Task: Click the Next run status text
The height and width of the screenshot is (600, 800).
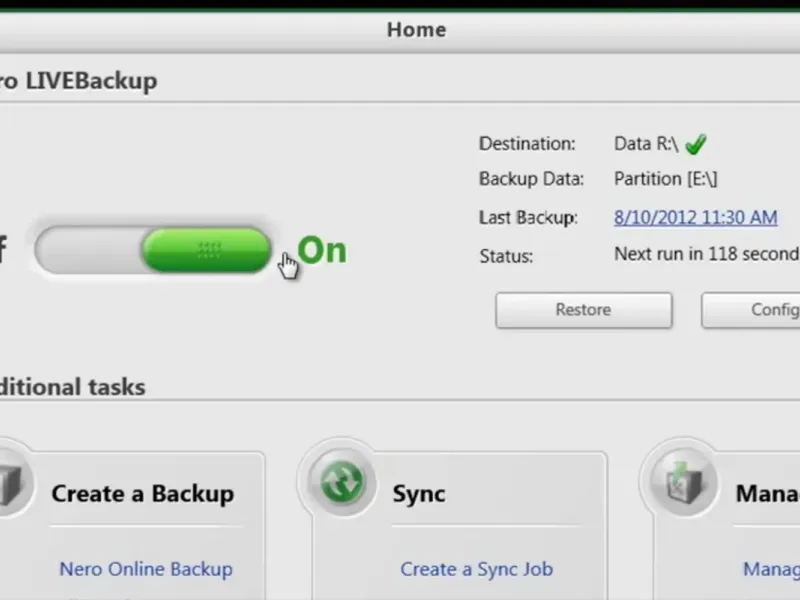Action: point(707,254)
